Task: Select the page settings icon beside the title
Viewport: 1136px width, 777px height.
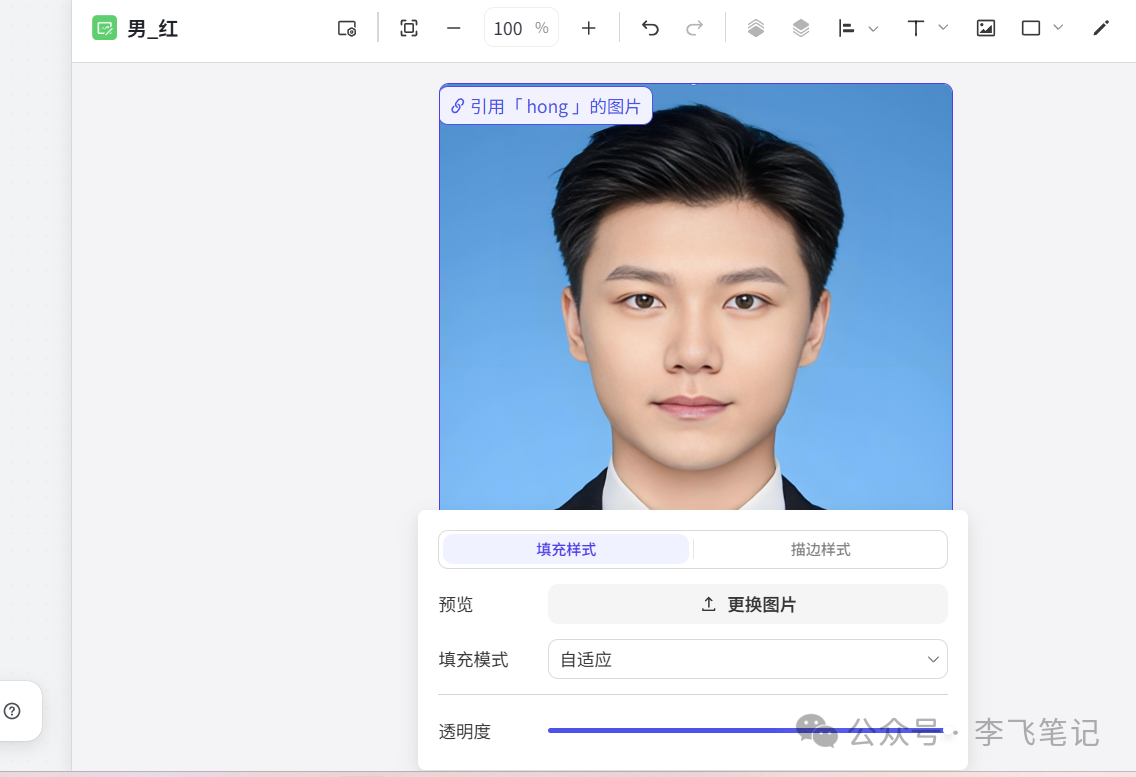Action: point(346,28)
